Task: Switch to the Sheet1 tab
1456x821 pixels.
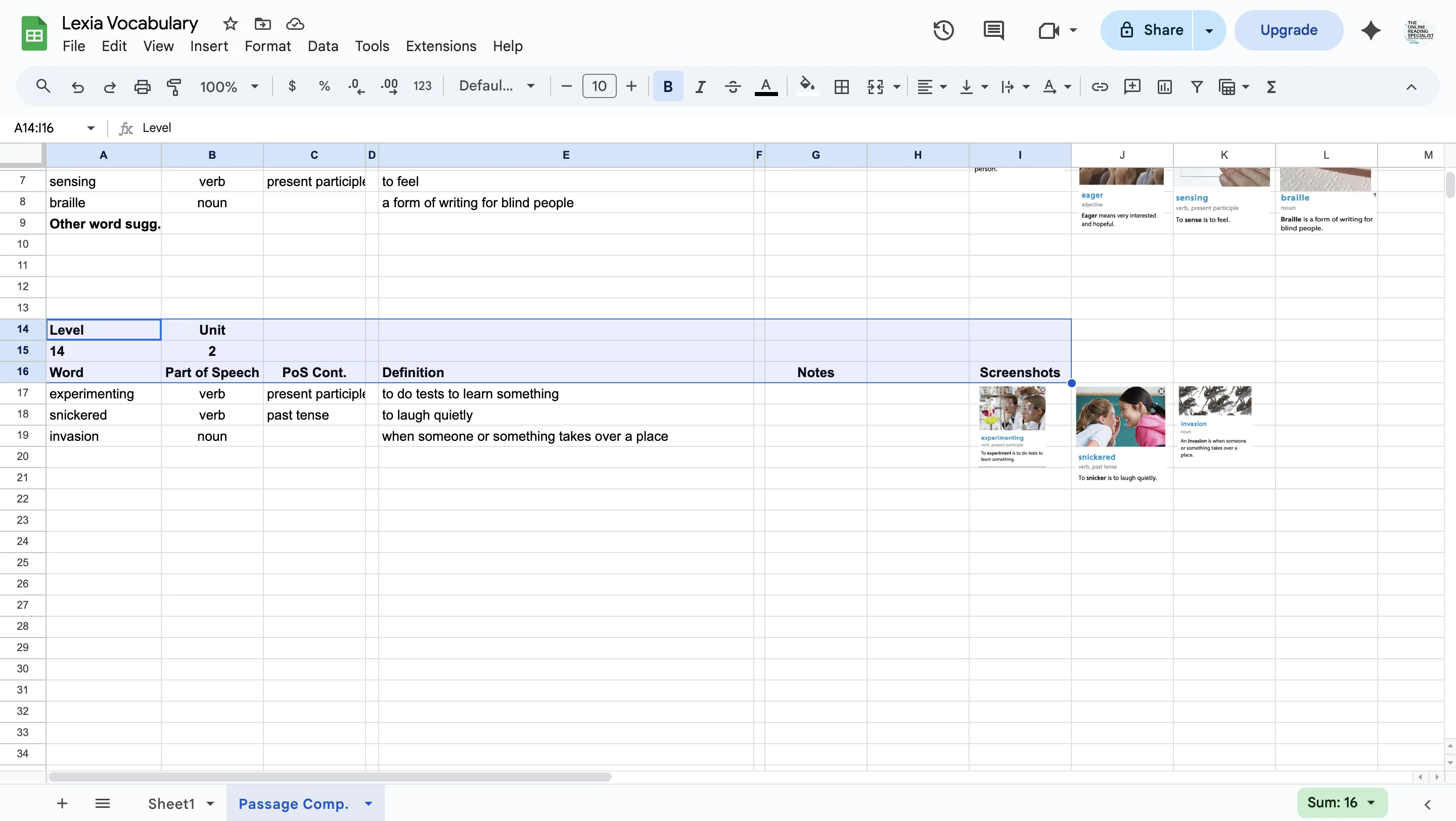Action: click(x=173, y=803)
